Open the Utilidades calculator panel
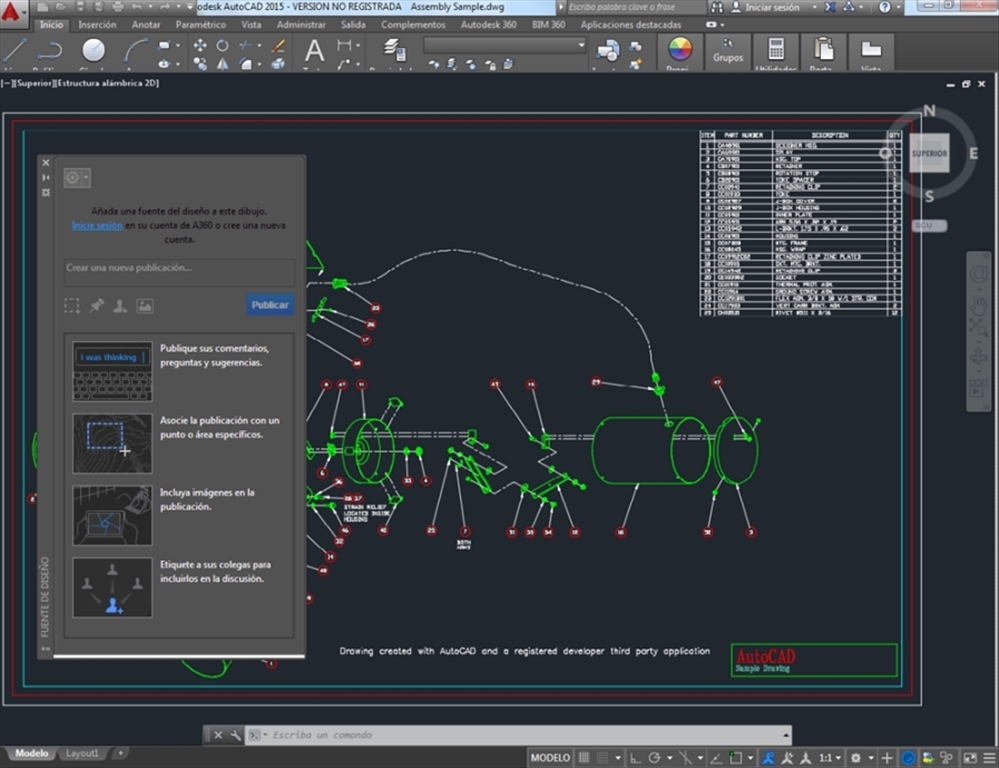This screenshot has height=768, width=999. point(775,51)
